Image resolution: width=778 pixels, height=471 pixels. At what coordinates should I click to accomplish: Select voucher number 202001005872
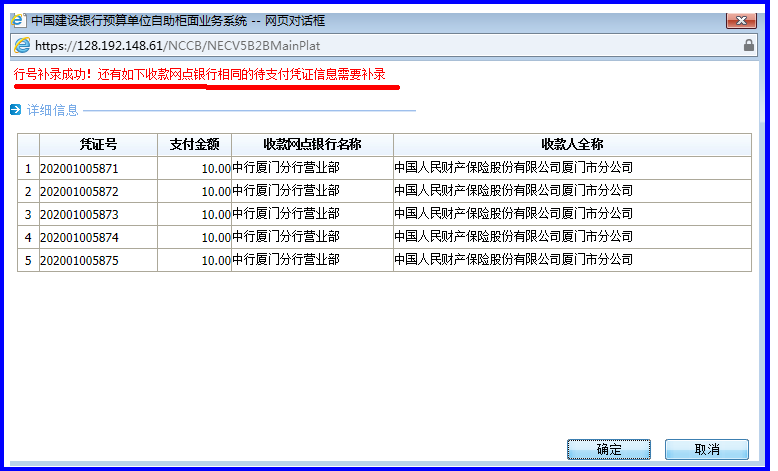tap(79, 191)
